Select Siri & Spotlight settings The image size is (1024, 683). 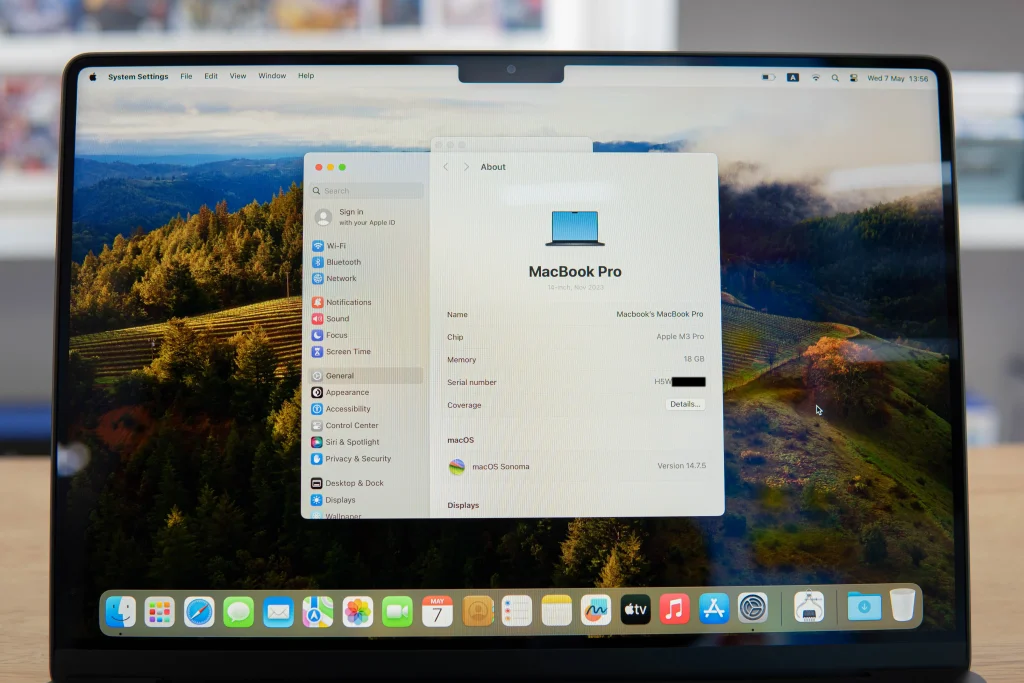click(351, 442)
